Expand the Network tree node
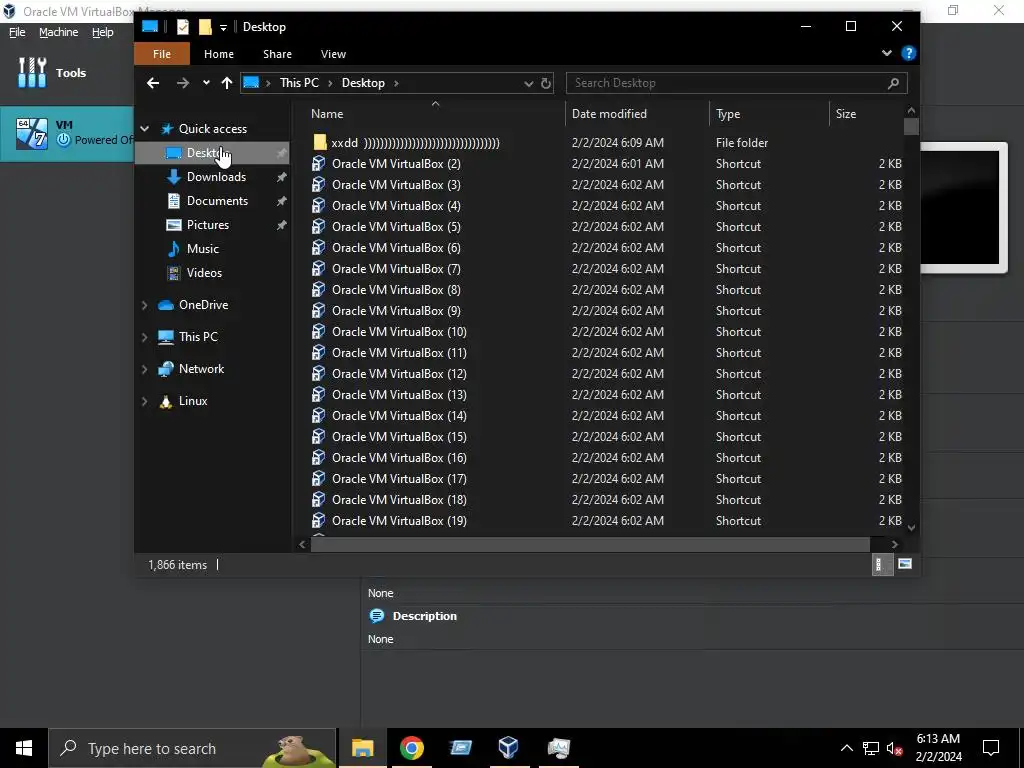Viewport: 1024px width, 768px height. click(145, 369)
